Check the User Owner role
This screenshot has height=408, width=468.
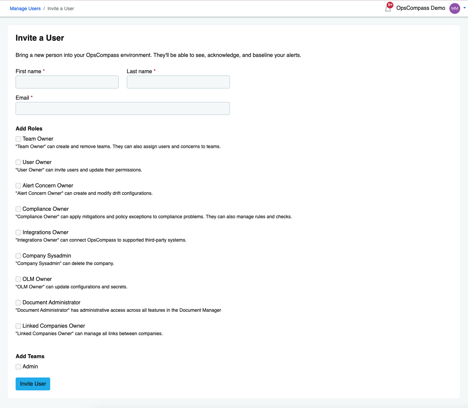tap(18, 162)
